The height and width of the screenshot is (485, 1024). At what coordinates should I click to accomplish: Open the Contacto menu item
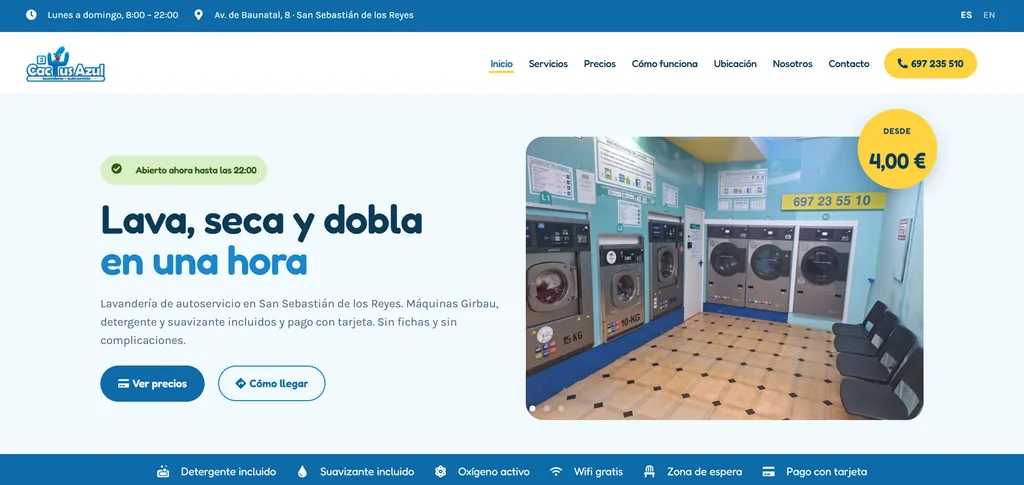pyautogui.click(x=849, y=64)
